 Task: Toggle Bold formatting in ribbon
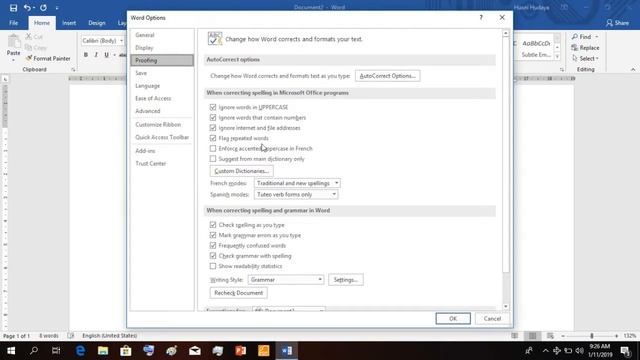[x=86, y=55]
